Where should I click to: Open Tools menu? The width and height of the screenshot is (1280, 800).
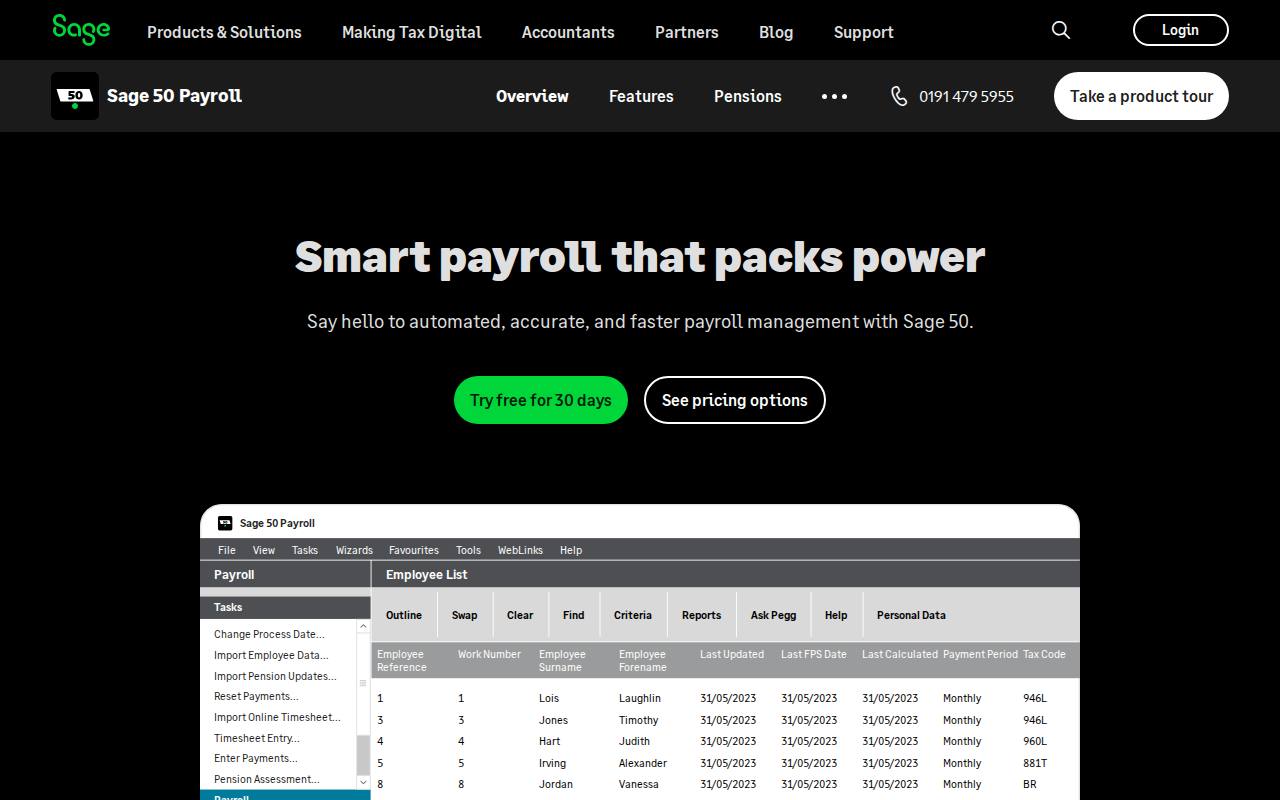(468, 550)
